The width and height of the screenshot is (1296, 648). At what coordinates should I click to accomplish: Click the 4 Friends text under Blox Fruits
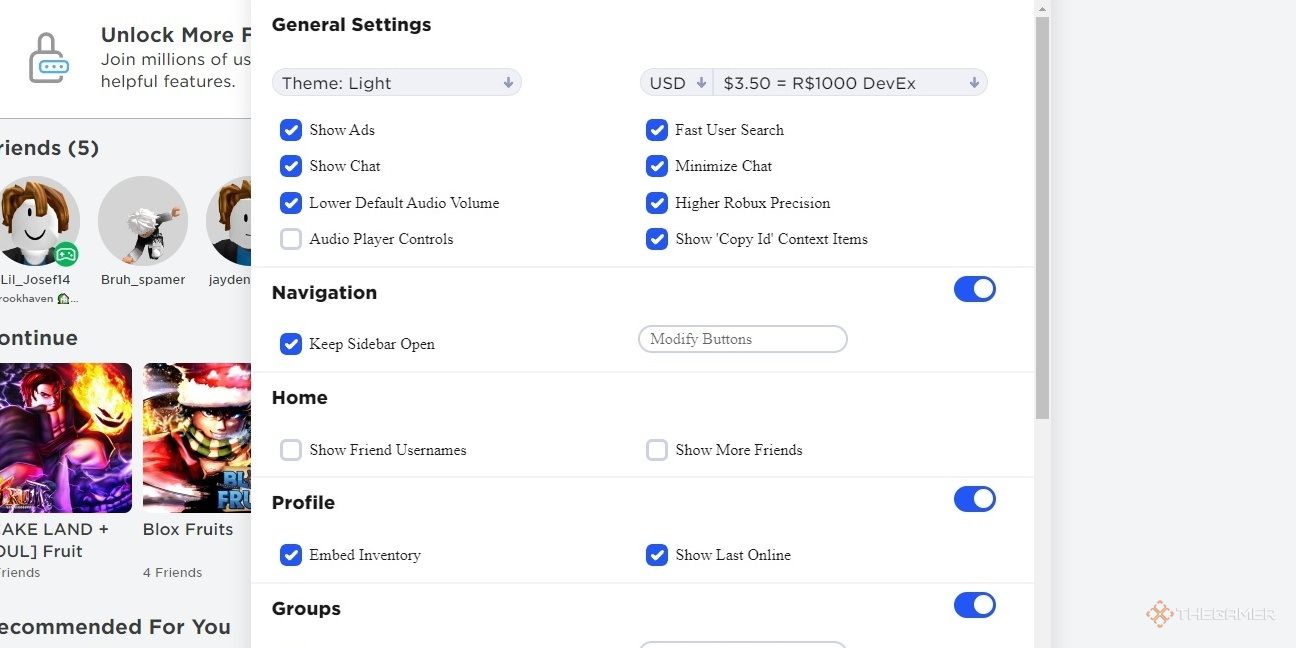tap(173, 573)
